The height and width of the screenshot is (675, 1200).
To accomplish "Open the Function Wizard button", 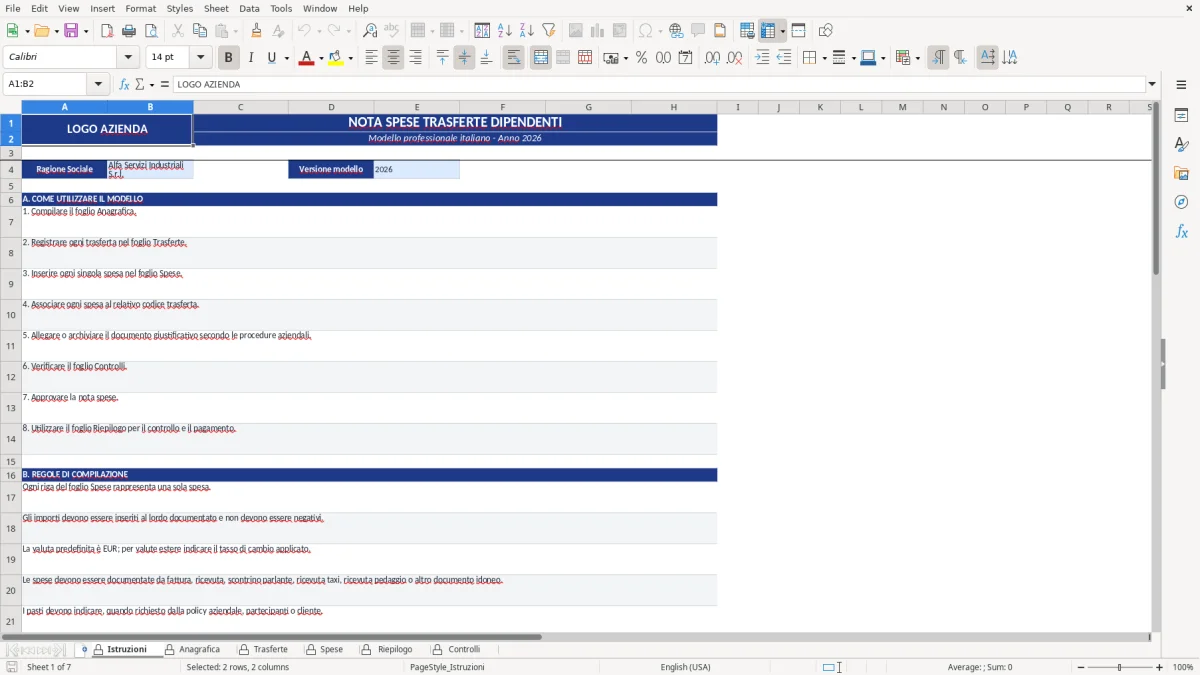I will [124, 84].
